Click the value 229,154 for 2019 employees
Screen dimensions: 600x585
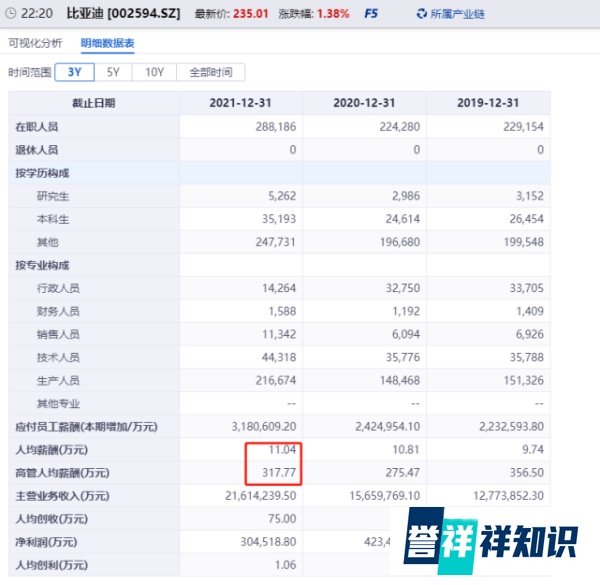[x=523, y=127]
